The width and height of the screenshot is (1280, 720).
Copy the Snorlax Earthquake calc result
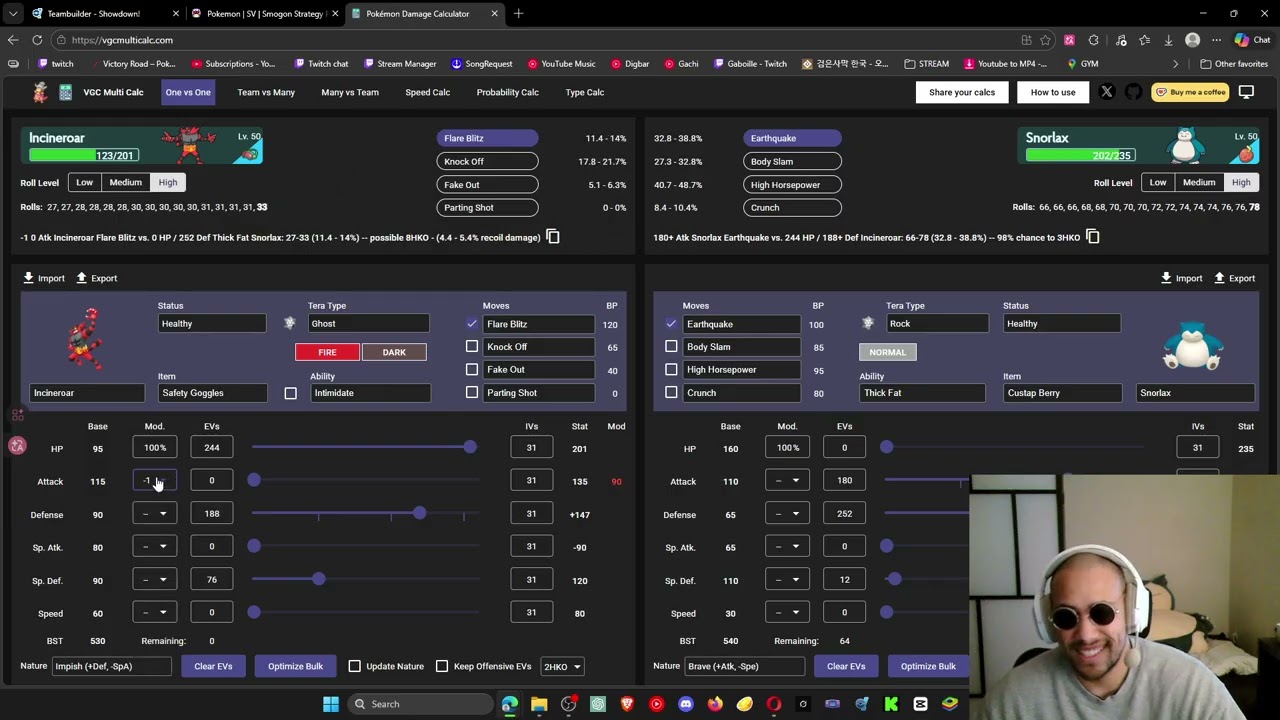click(1092, 237)
